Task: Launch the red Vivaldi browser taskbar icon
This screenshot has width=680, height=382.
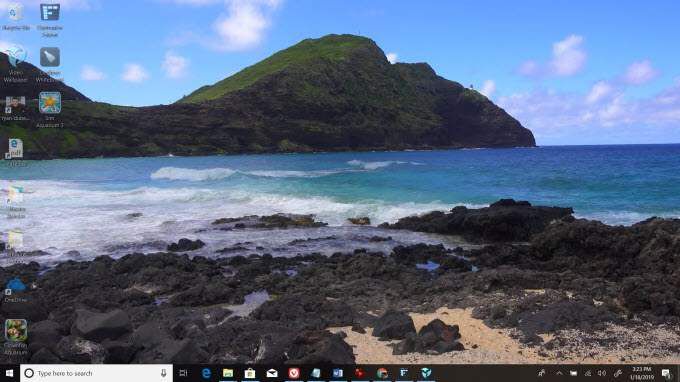Action: click(x=294, y=373)
